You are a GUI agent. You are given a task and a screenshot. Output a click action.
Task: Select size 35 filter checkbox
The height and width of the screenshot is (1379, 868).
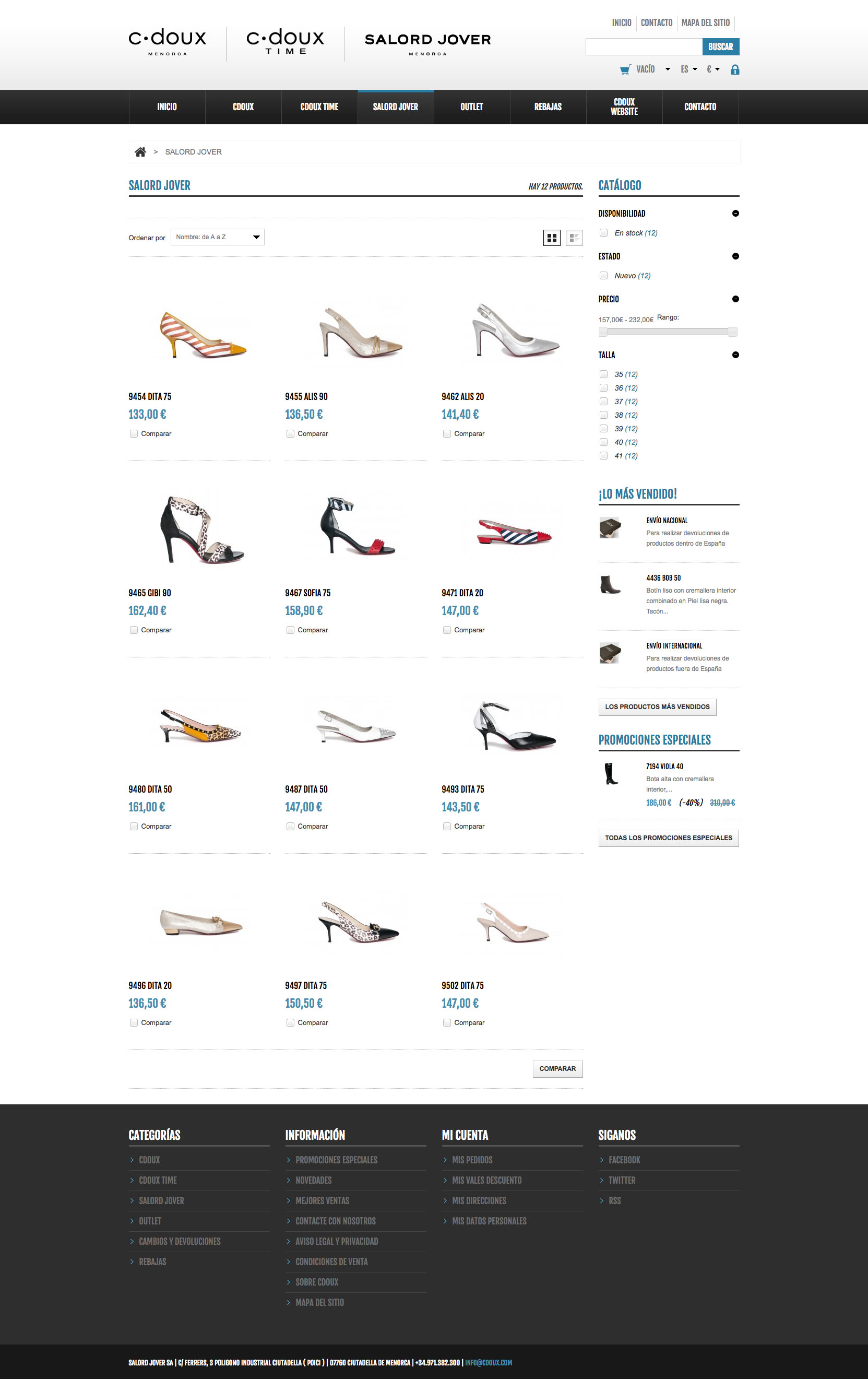(603, 374)
